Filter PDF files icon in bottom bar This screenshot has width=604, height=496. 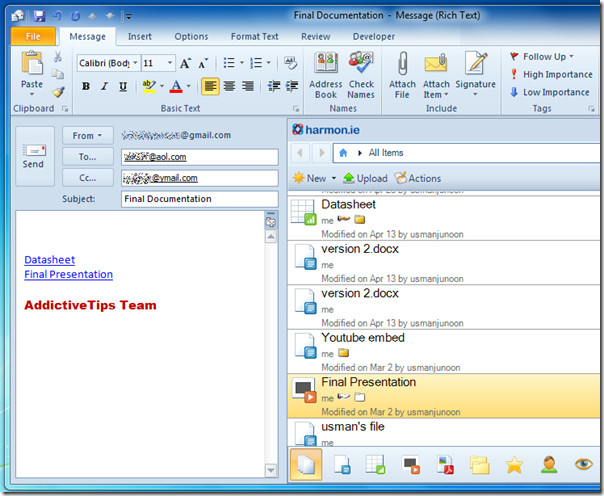click(445, 464)
